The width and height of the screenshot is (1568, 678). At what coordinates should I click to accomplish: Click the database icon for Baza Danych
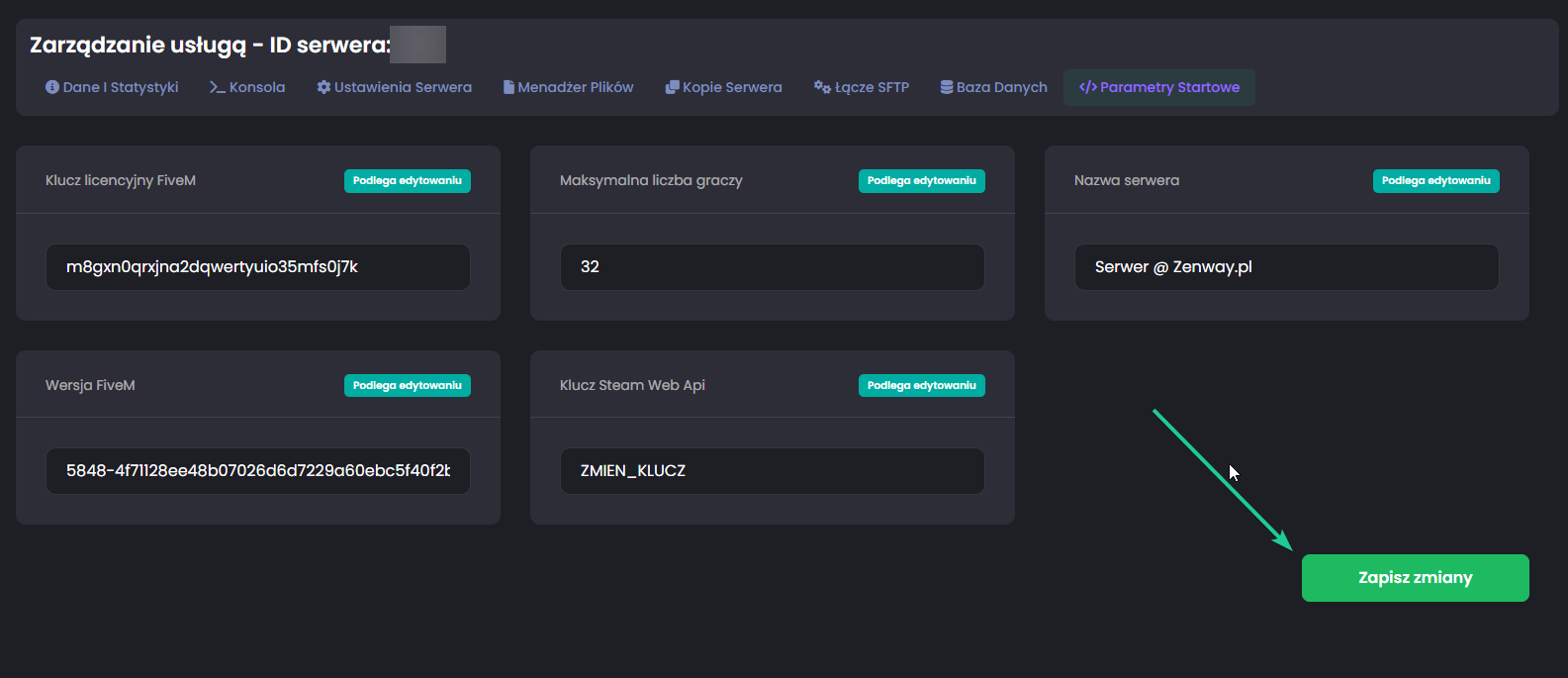(947, 87)
